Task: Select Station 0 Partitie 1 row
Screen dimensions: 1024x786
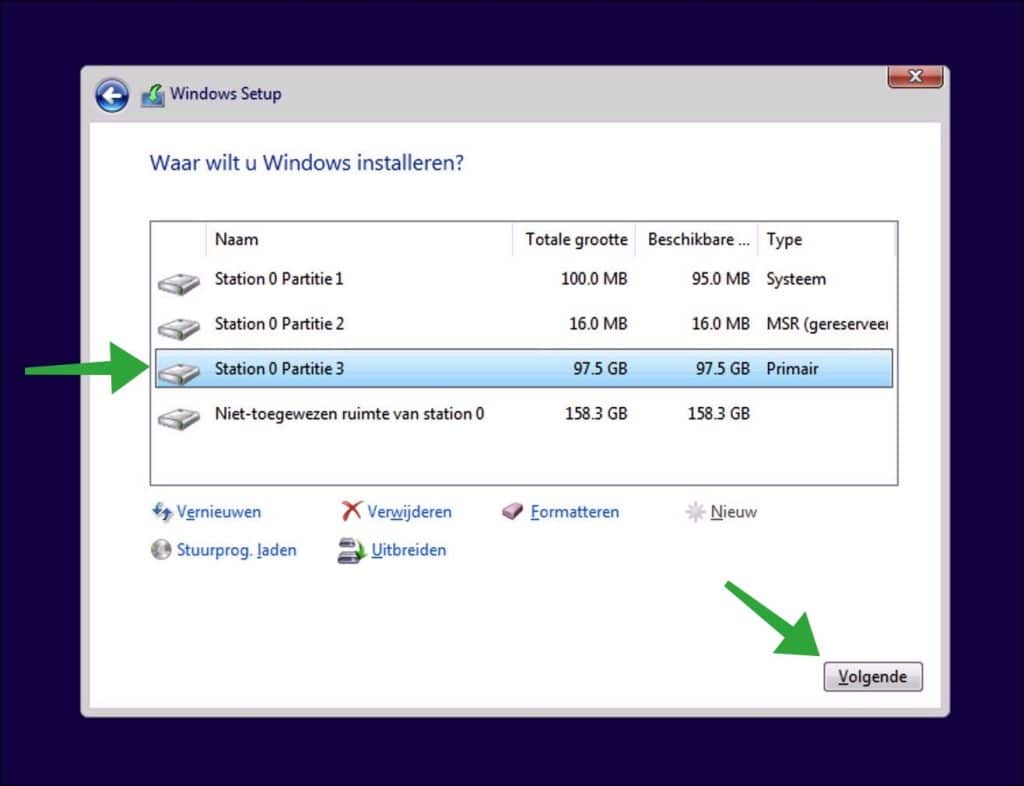Action: (x=524, y=279)
